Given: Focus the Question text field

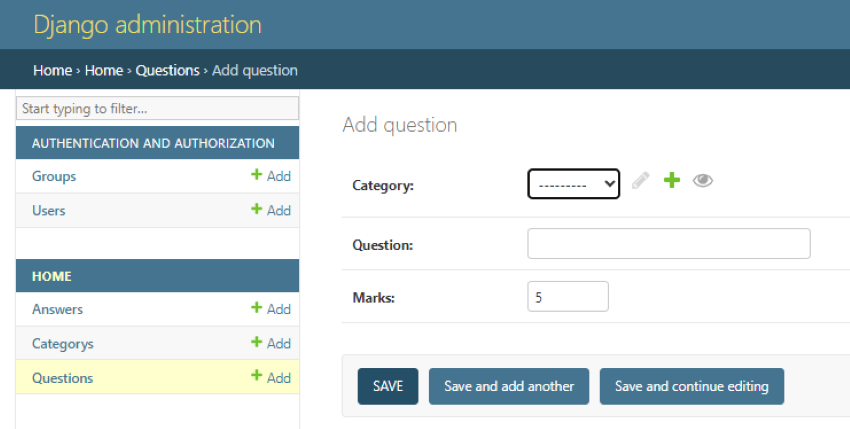Looking at the screenshot, I should point(669,244).
